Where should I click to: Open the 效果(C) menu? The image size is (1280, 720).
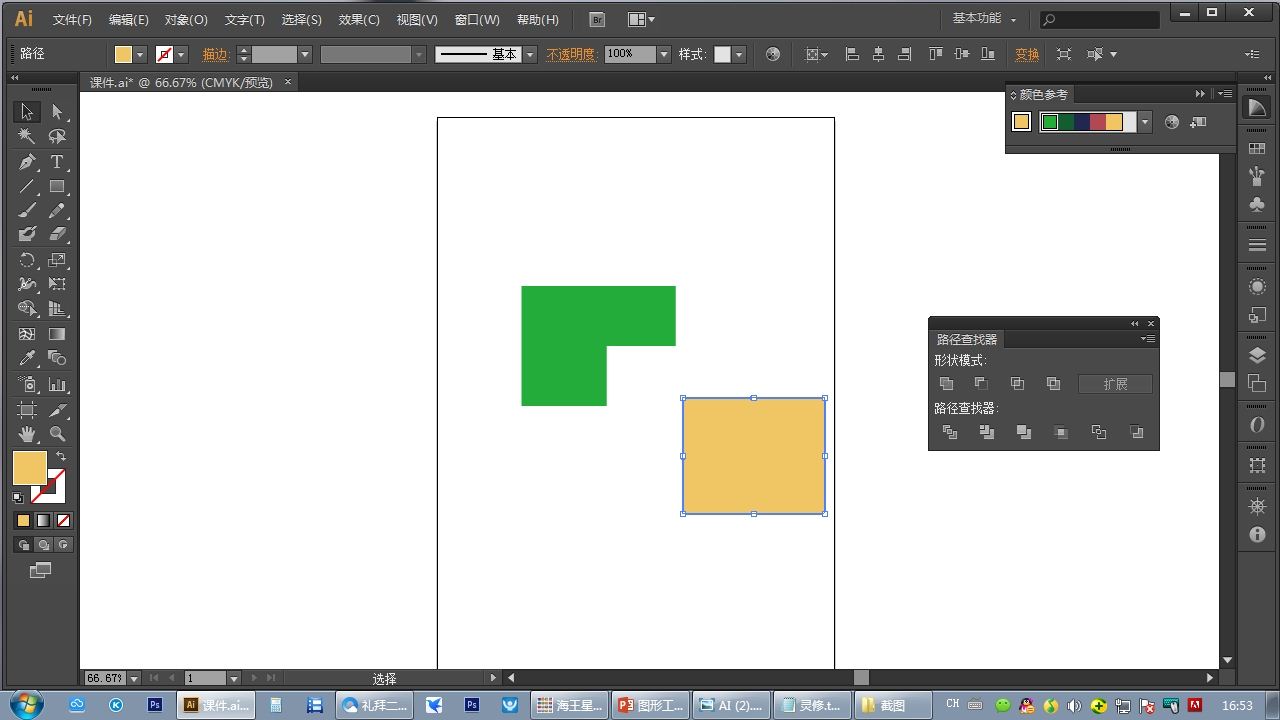(x=359, y=20)
